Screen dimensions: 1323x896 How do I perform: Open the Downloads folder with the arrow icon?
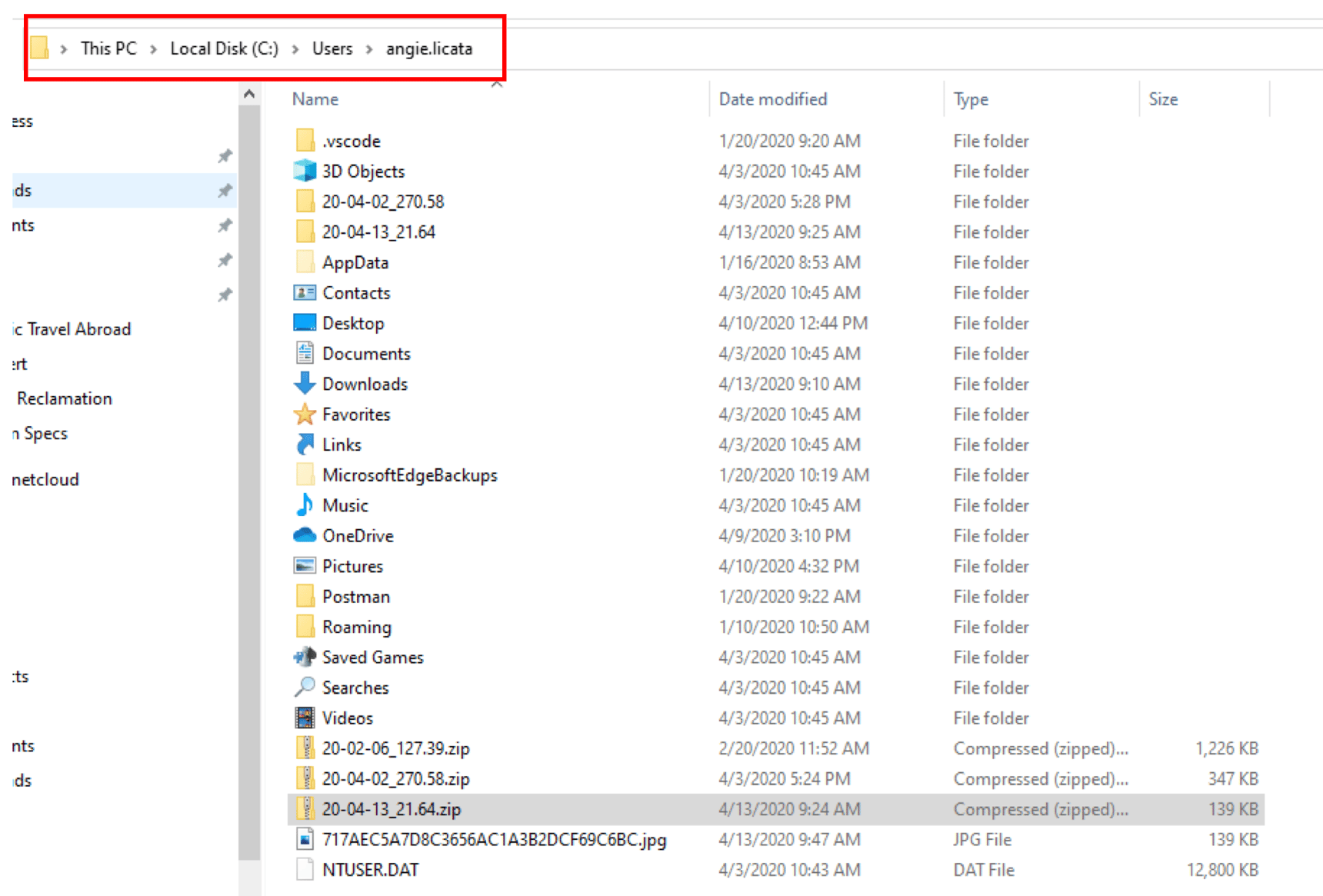[x=305, y=383]
